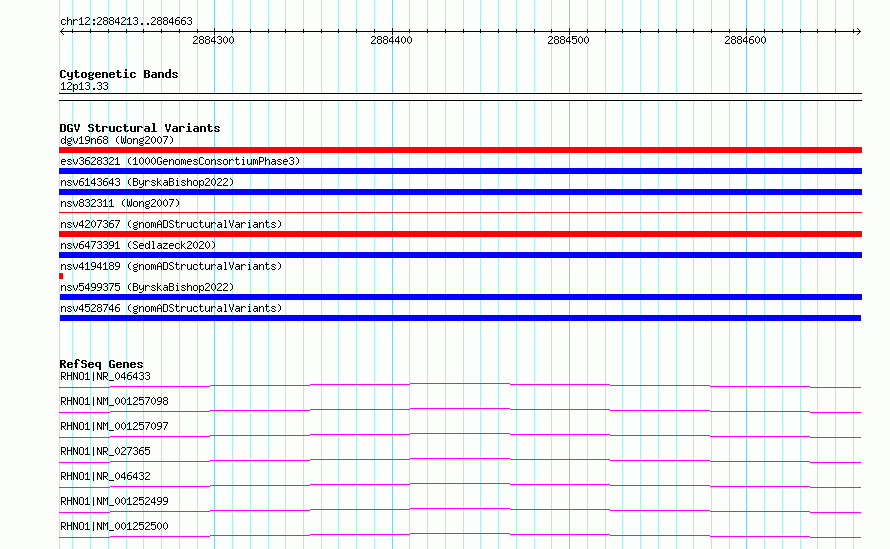The width and height of the screenshot is (890, 549).
Task: Open nsv5499375 (ByrskaBishop2022) variant label
Action: pyautogui.click(x=147, y=287)
